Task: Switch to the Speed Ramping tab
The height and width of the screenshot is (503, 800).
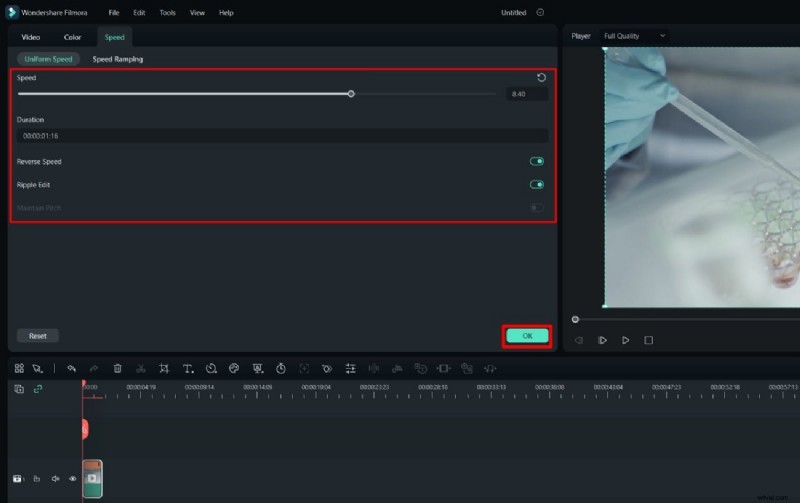Action: tap(118, 59)
